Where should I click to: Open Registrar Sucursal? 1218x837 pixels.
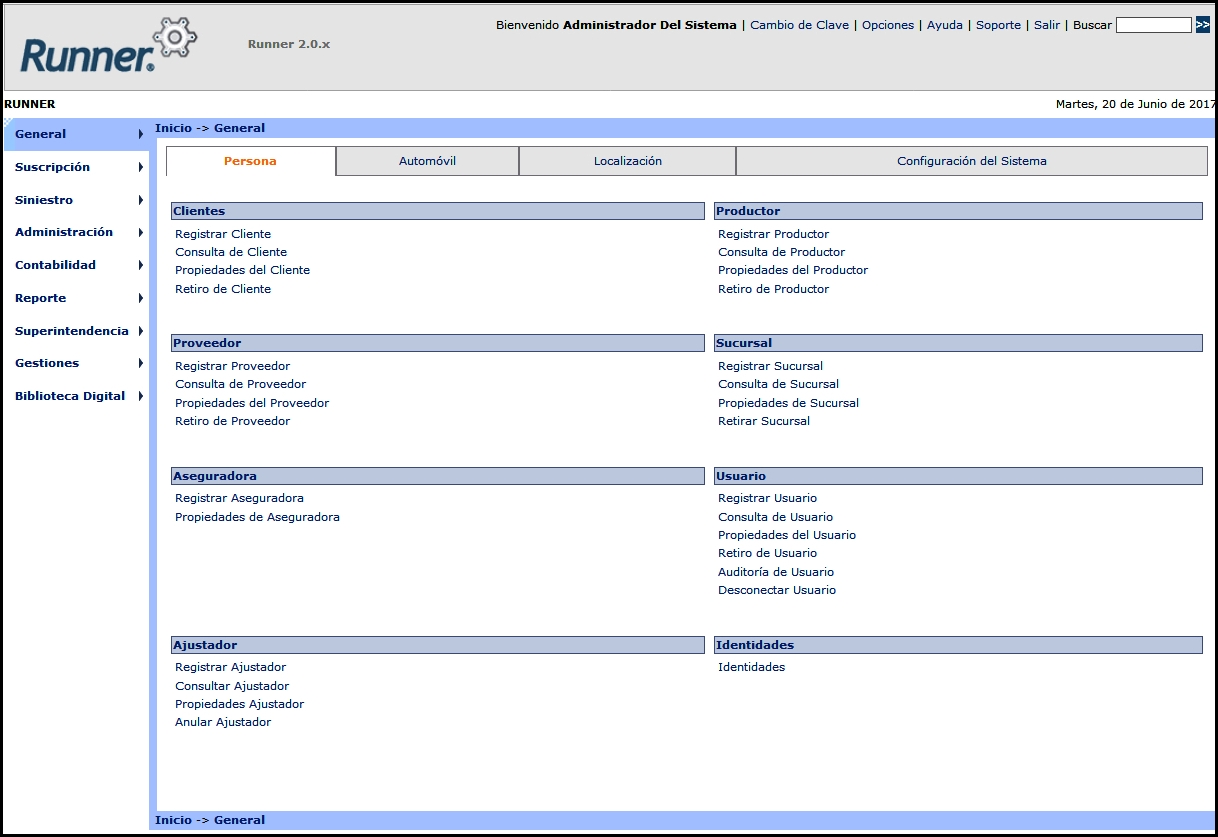tap(770, 366)
